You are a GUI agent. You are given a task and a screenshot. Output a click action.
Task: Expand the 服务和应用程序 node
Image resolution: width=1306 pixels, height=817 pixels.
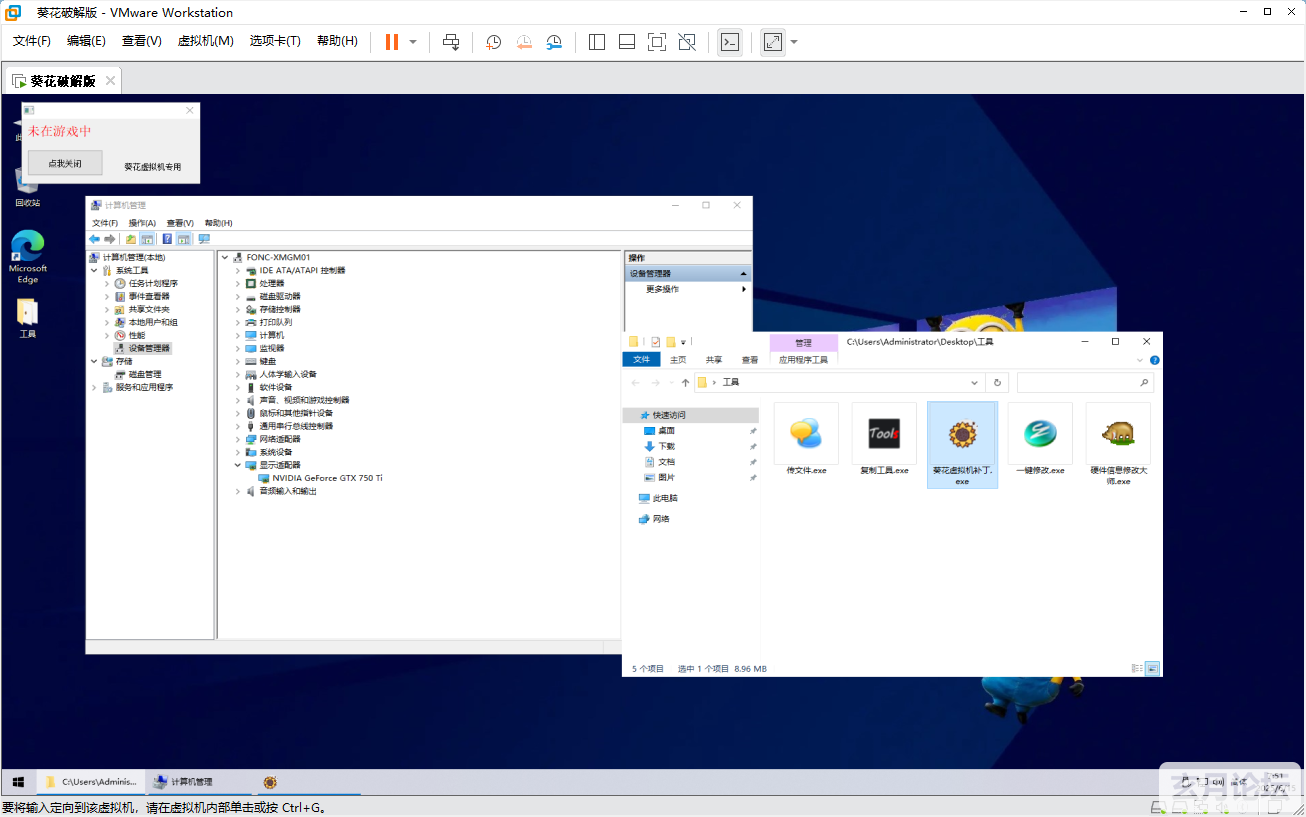click(94, 387)
